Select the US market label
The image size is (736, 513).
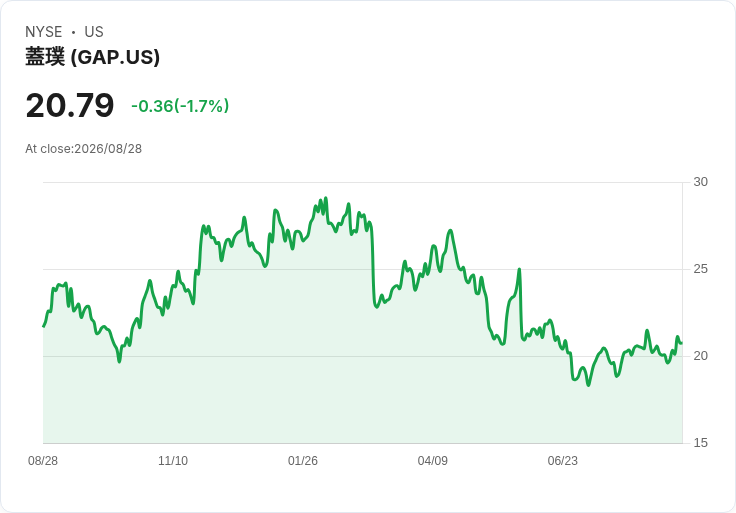94,32
